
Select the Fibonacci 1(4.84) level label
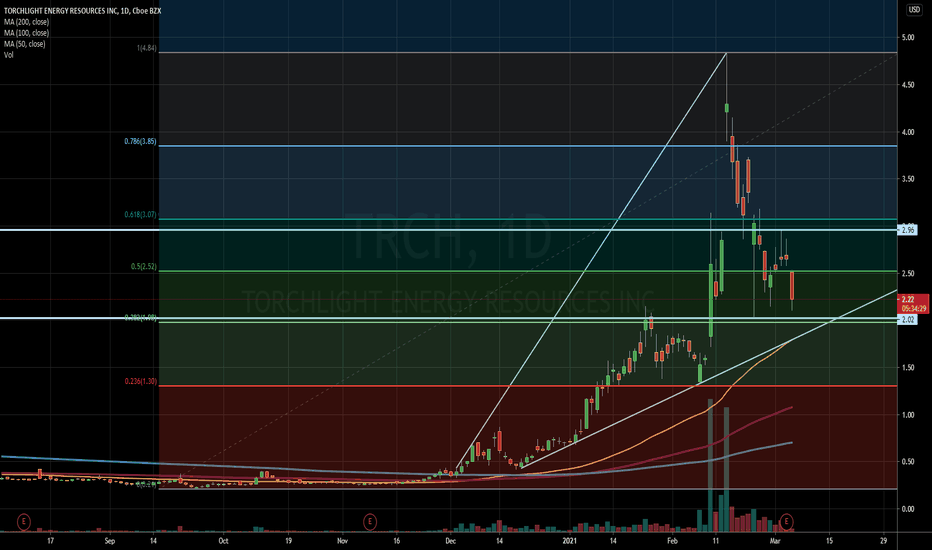[147, 48]
